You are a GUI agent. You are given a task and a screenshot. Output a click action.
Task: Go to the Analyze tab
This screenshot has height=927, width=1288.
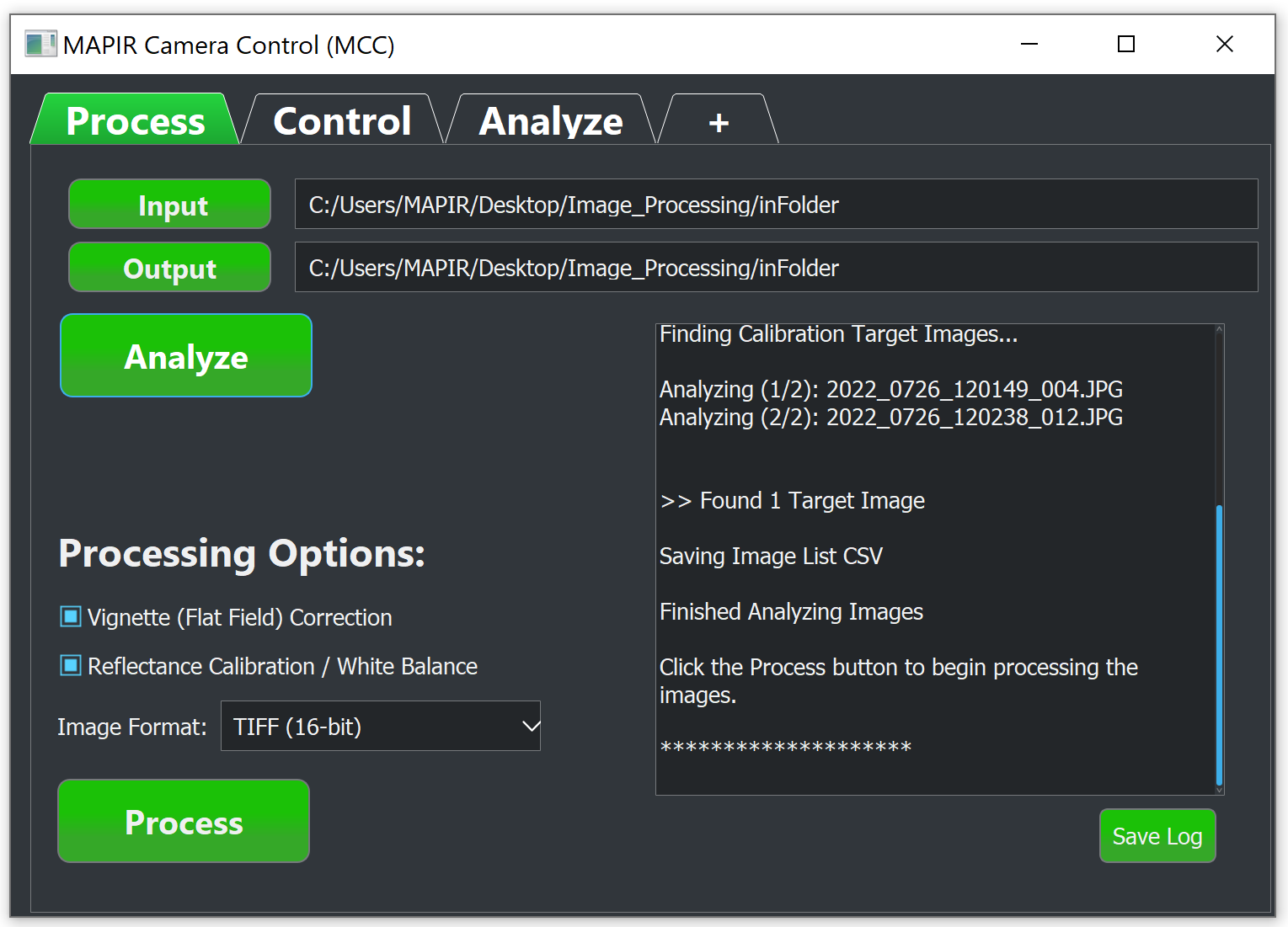click(551, 121)
